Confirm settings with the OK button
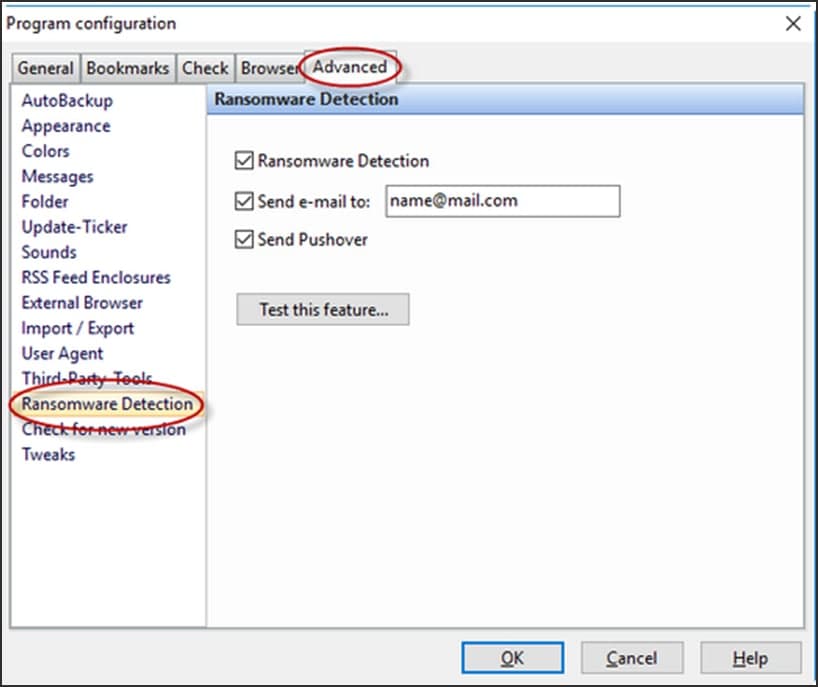Viewport: 818px width, 687px height. [x=512, y=658]
